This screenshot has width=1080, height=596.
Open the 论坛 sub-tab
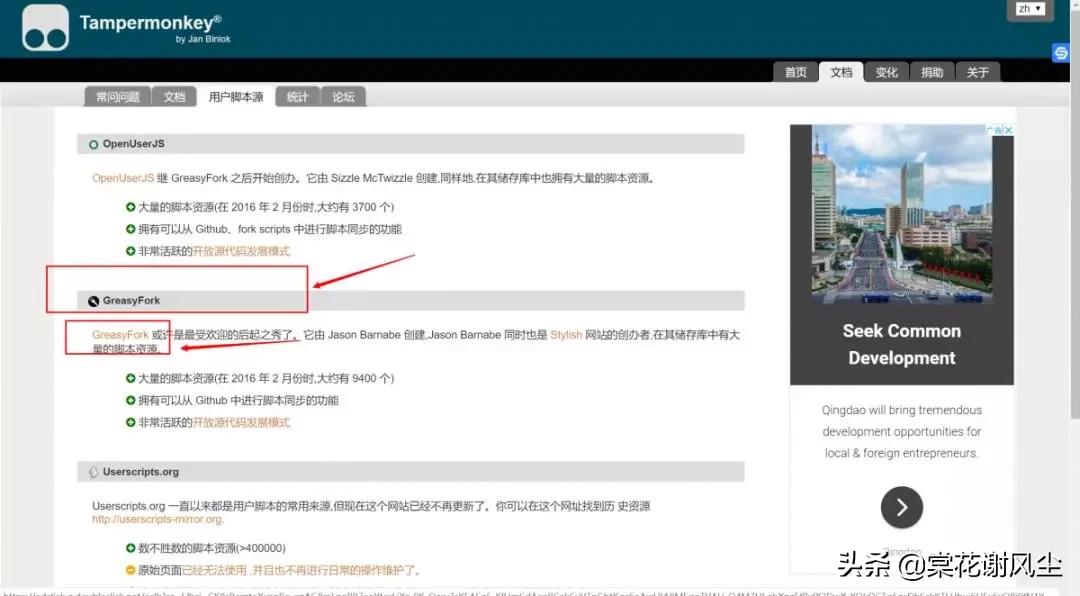343,97
